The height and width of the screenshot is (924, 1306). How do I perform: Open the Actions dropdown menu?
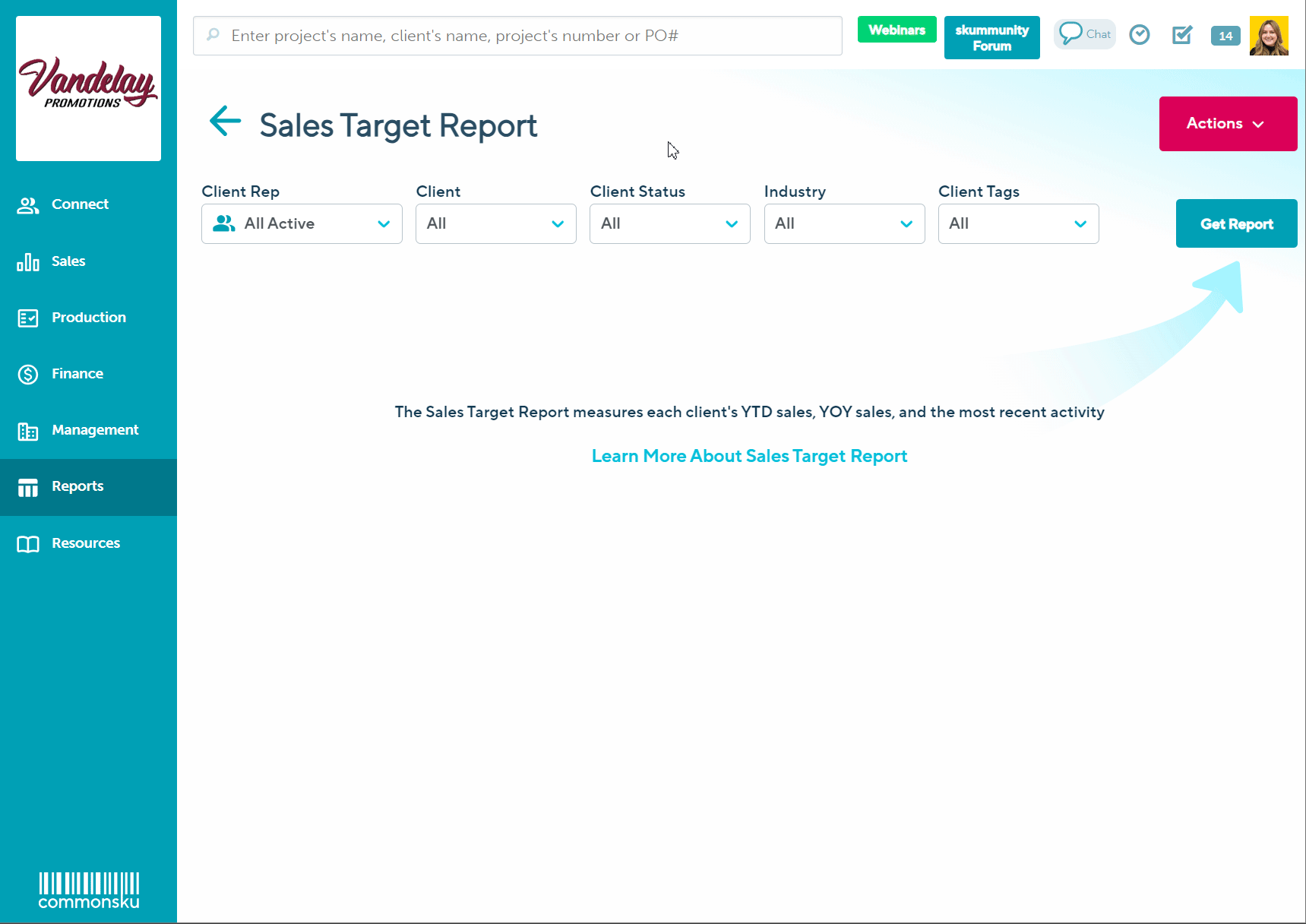coord(1227,124)
